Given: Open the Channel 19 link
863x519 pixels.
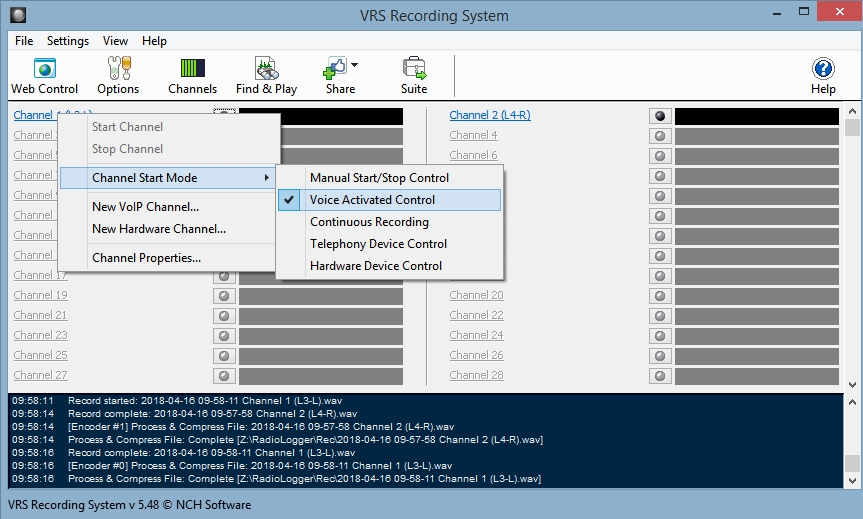Looking at the screenshot, I should tap(40, 295).
